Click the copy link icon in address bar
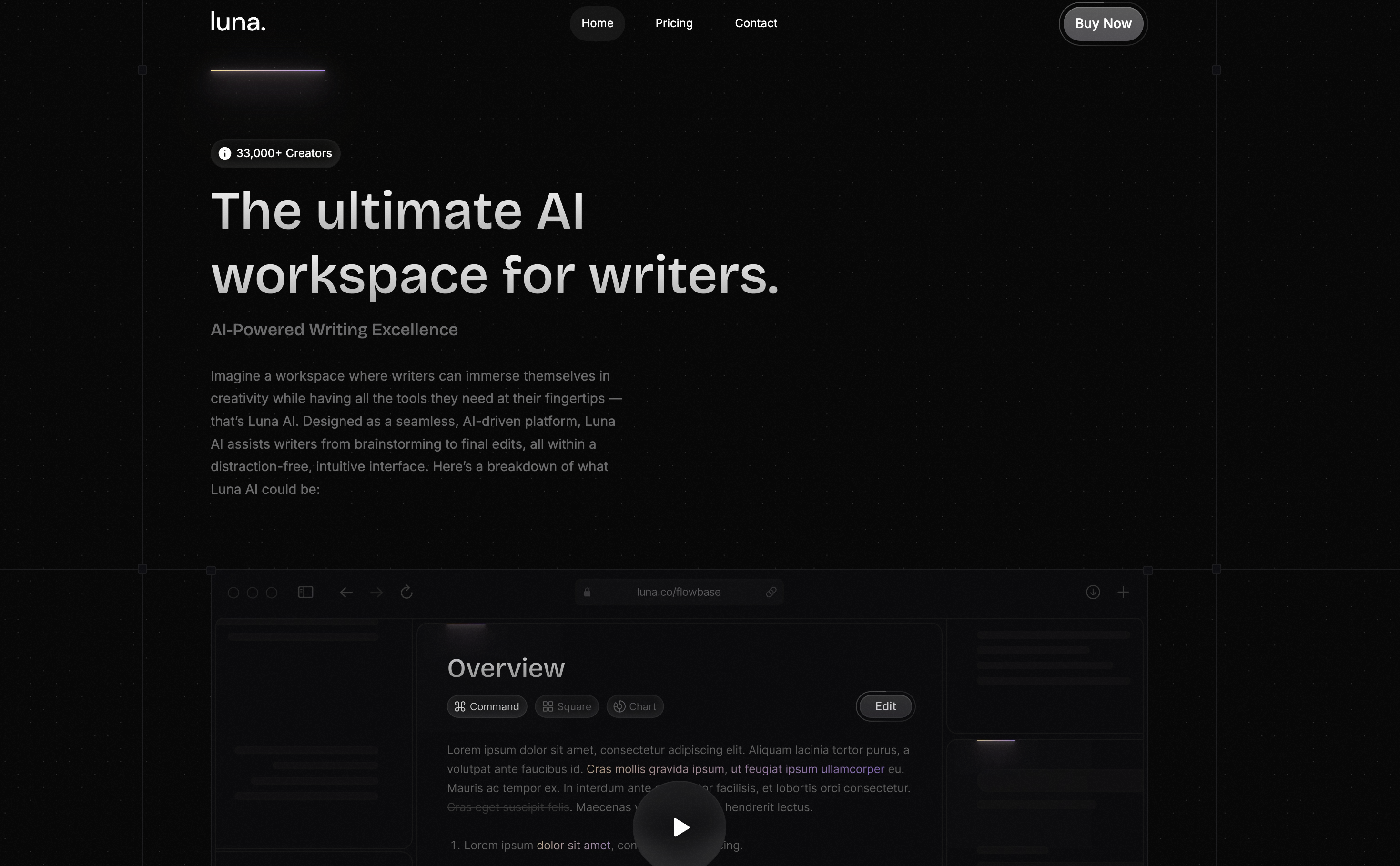 coord(771,592)
